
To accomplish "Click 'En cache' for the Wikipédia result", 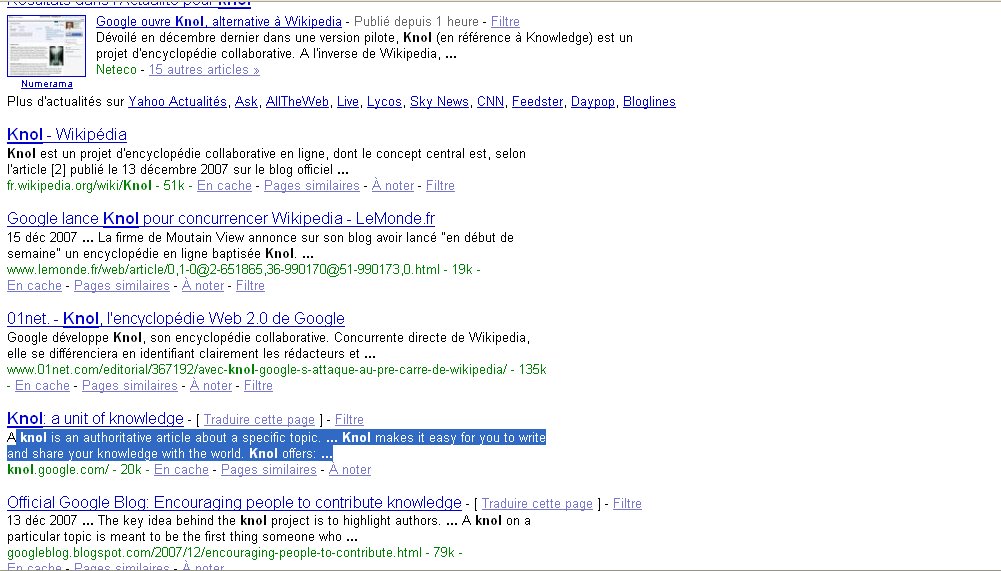I will [x=224, y=186].
